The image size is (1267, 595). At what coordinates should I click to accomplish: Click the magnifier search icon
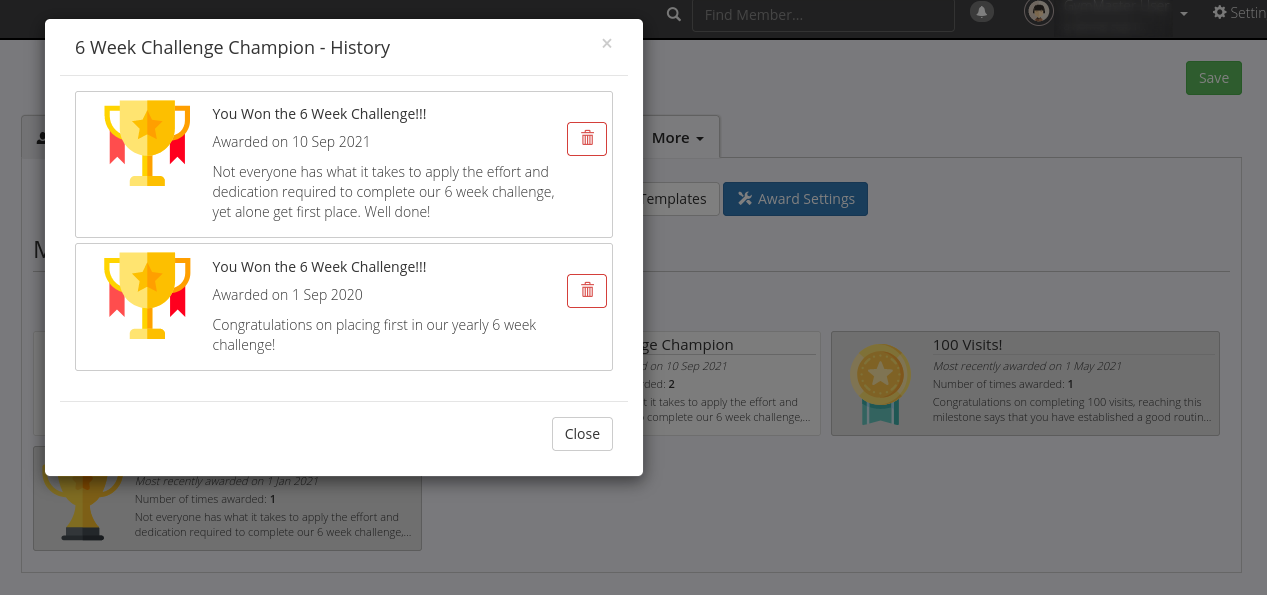tap(673, 14)
